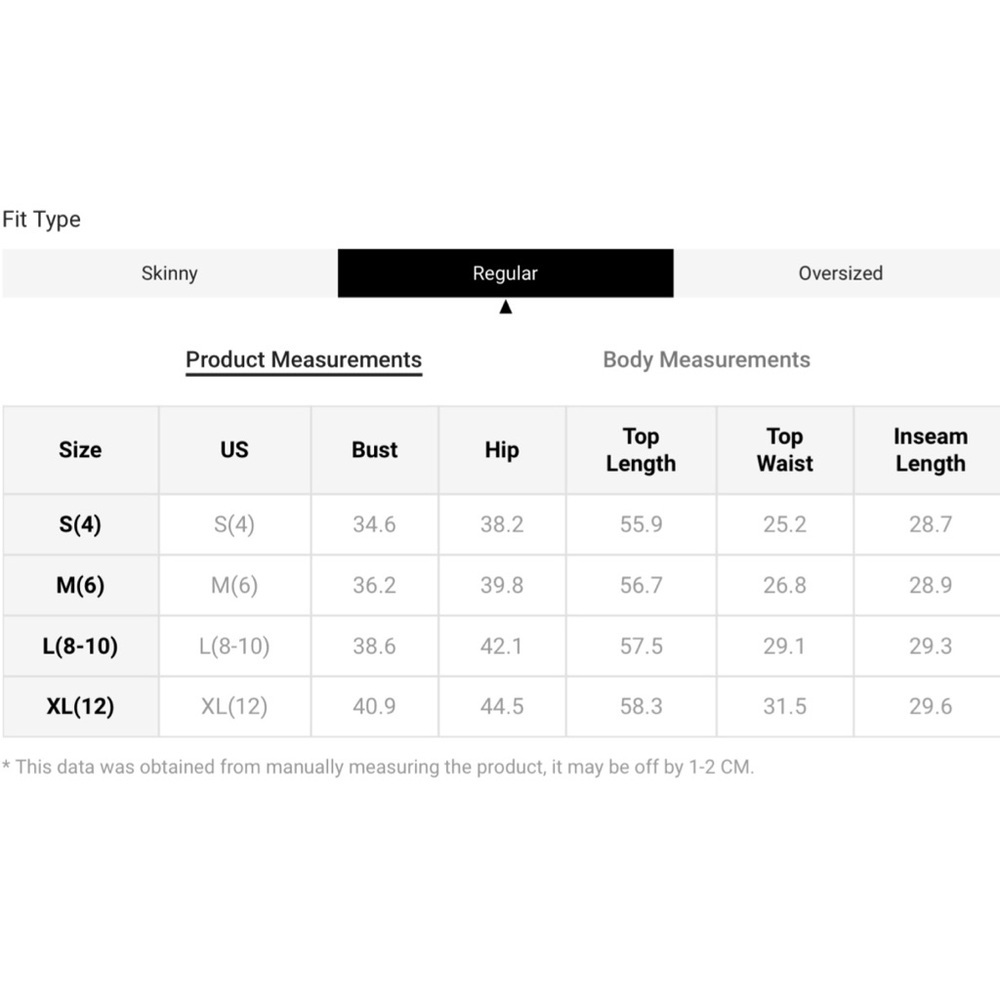
Task: Click the Inseam Length column header
Action: pos(930,450)
